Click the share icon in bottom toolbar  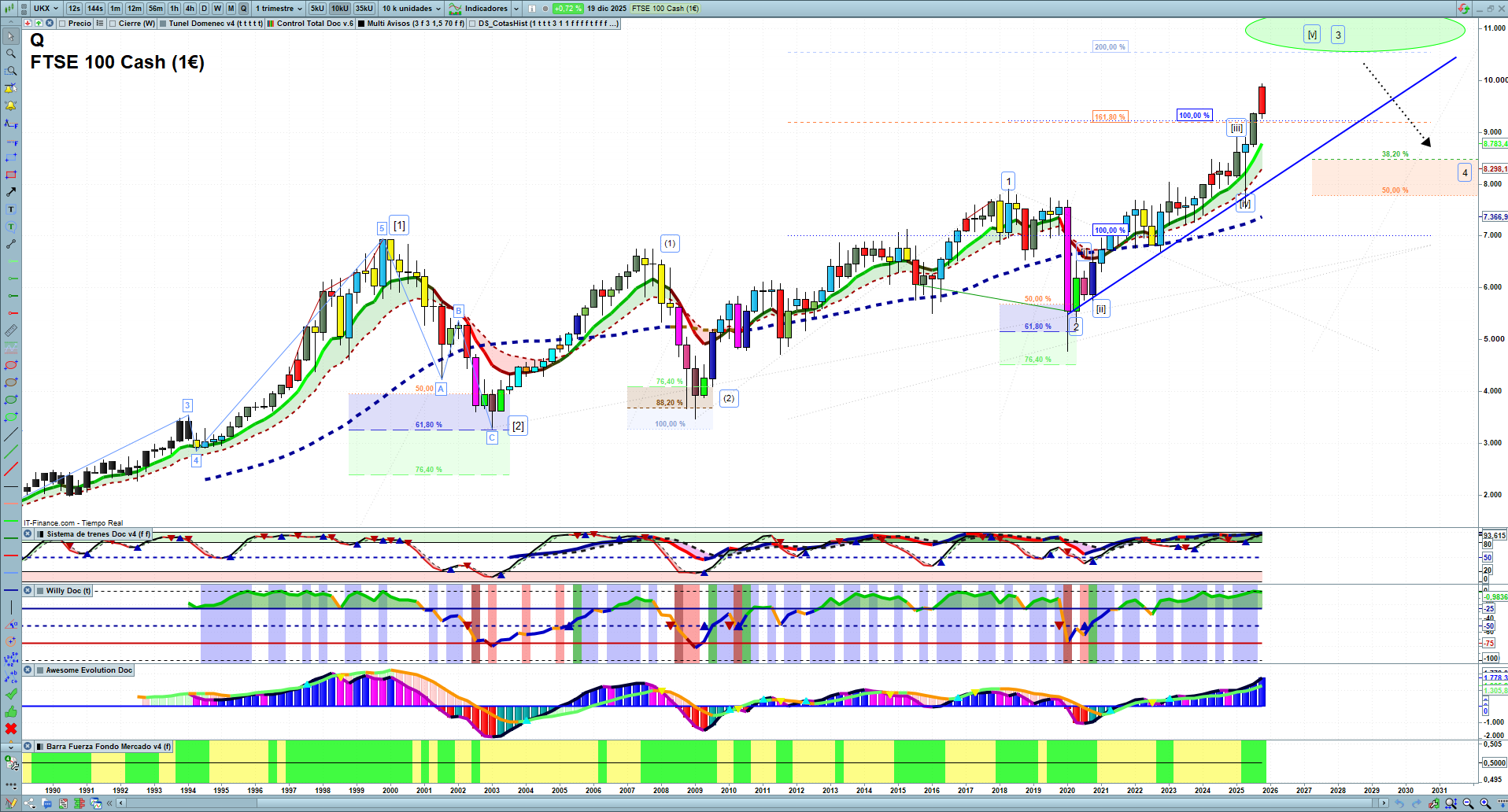point(30,803)
